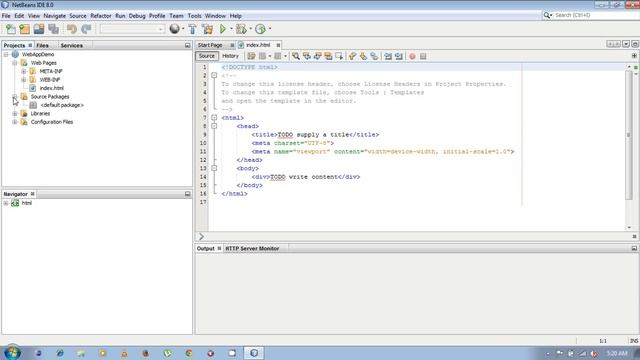Click the INS indicator in status bar
This screenshot has width=640, height=360.
(634, 341)
